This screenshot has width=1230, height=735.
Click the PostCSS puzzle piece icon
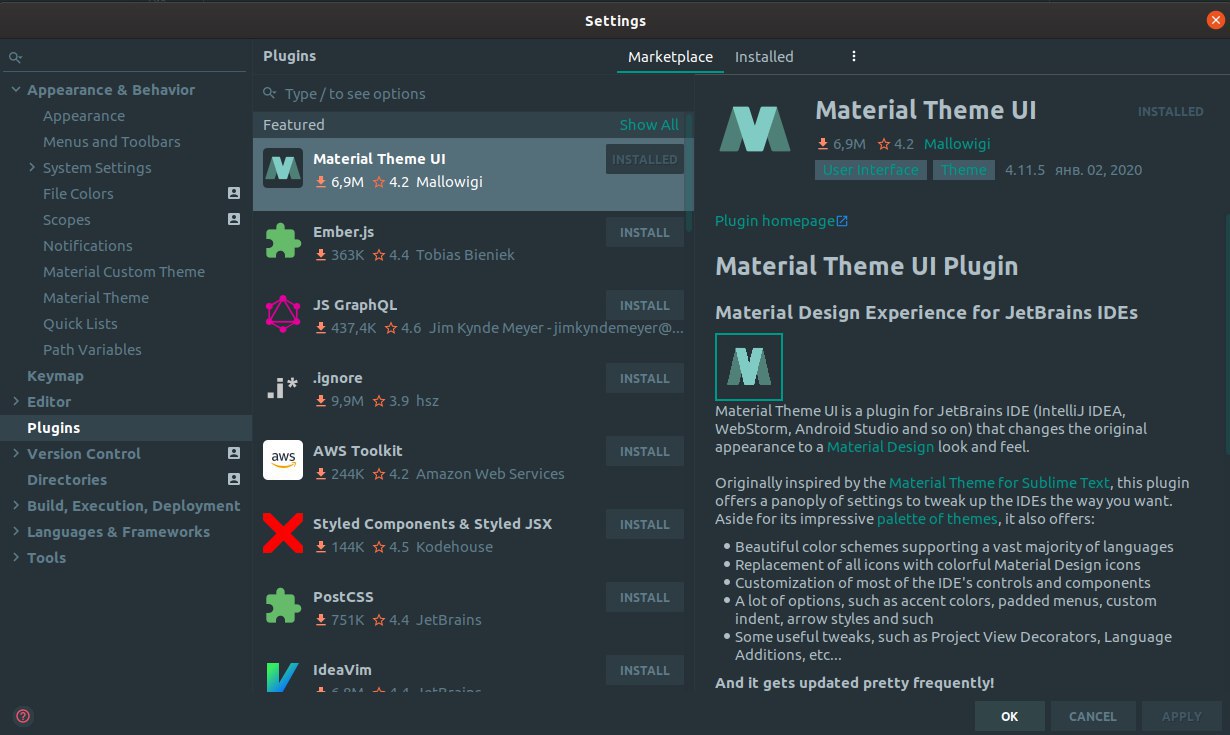click(283, 606)
